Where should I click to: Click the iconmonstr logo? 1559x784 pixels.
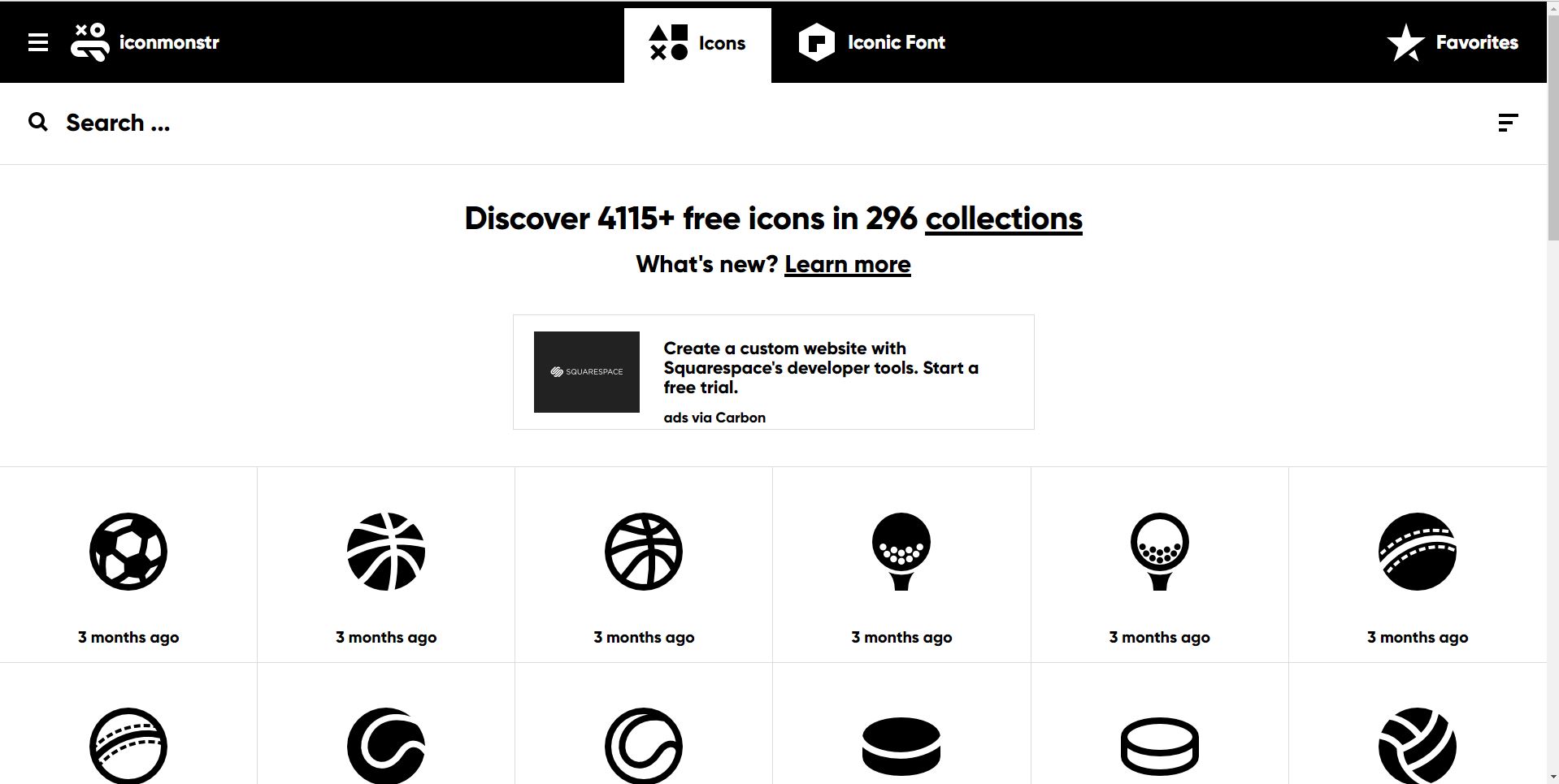click(x=146, y=42)
